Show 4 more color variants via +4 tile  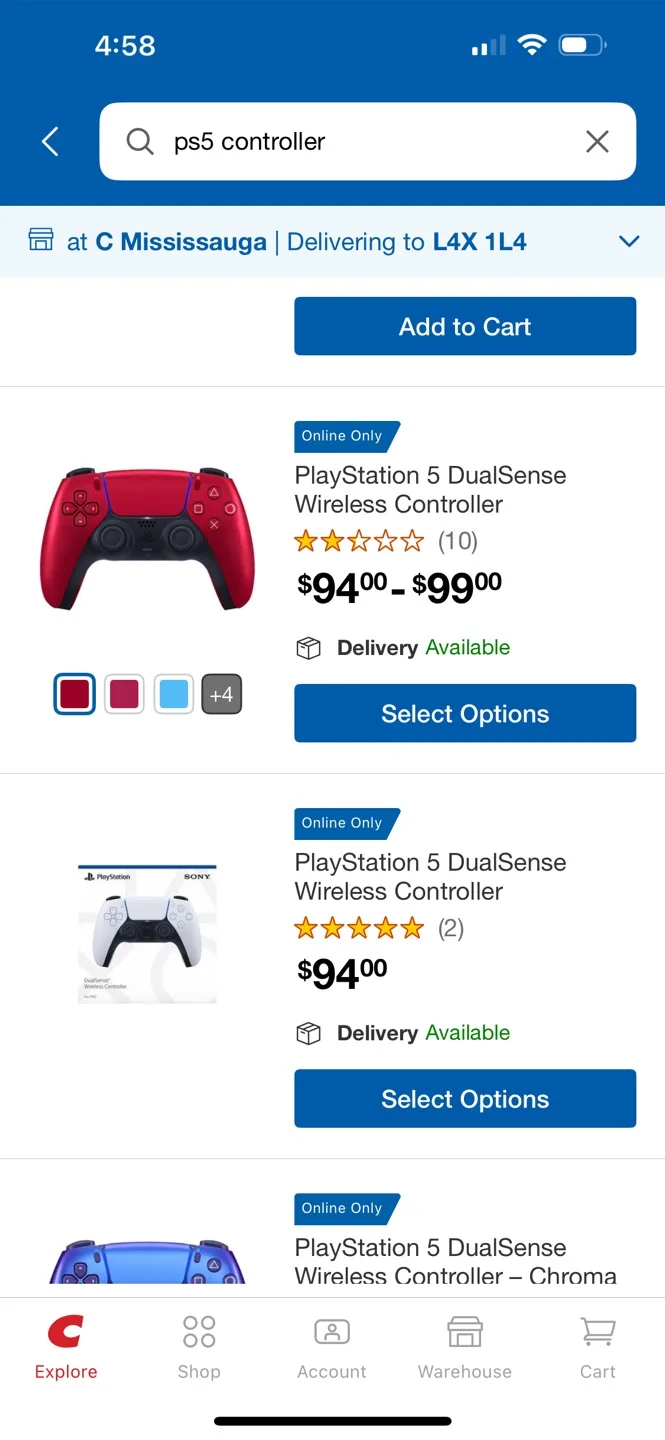221,693
